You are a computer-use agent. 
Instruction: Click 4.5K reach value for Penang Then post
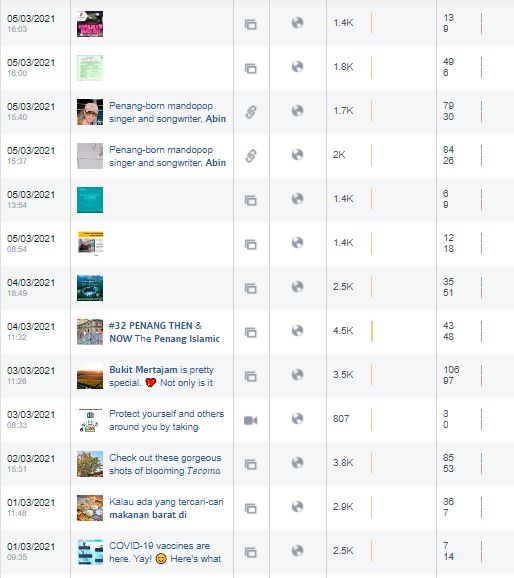click(343, 331)
